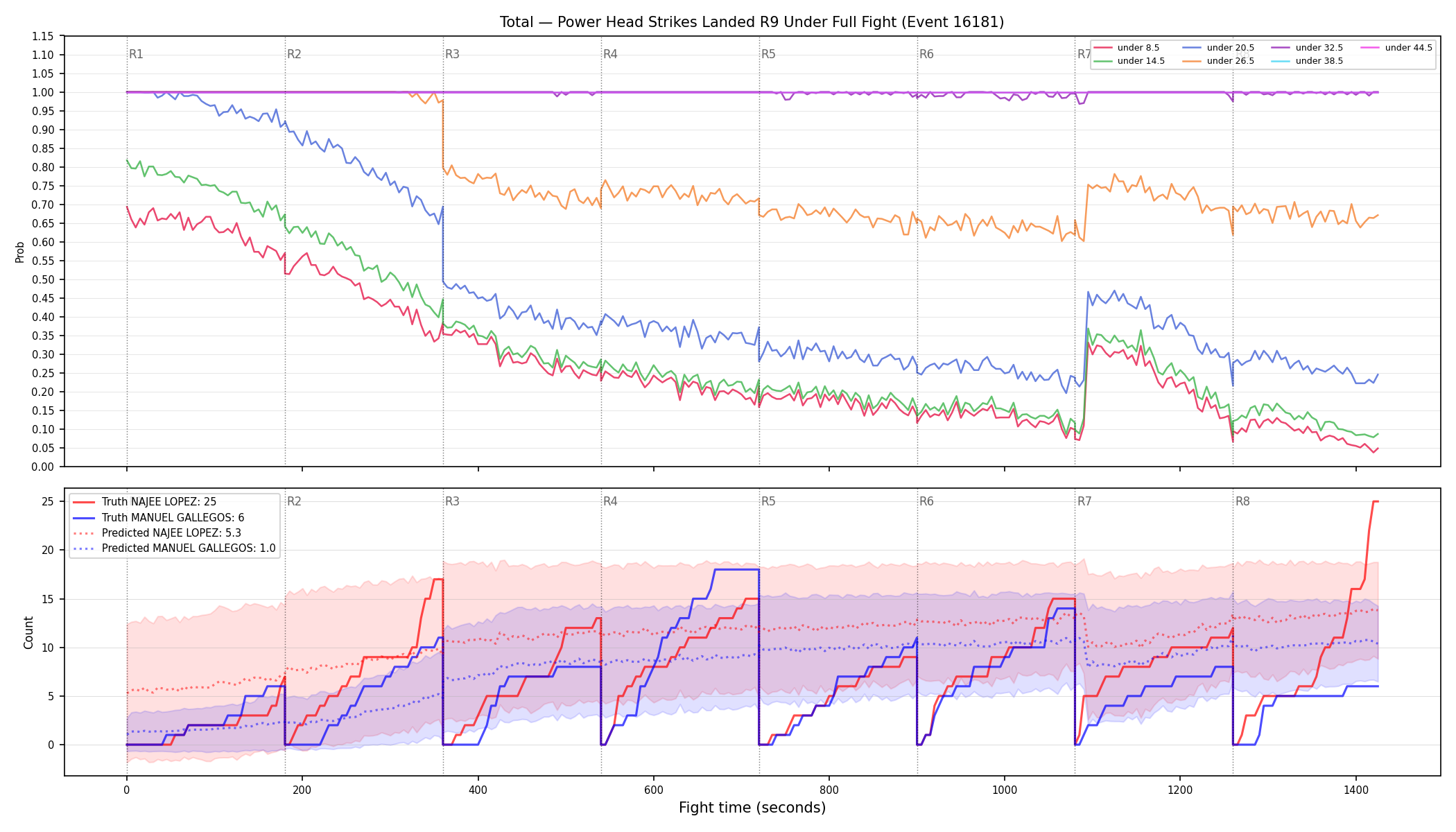Click the 'Prob' y-axis label
Screen dimensions: 1456x832
tap(20, 252)
